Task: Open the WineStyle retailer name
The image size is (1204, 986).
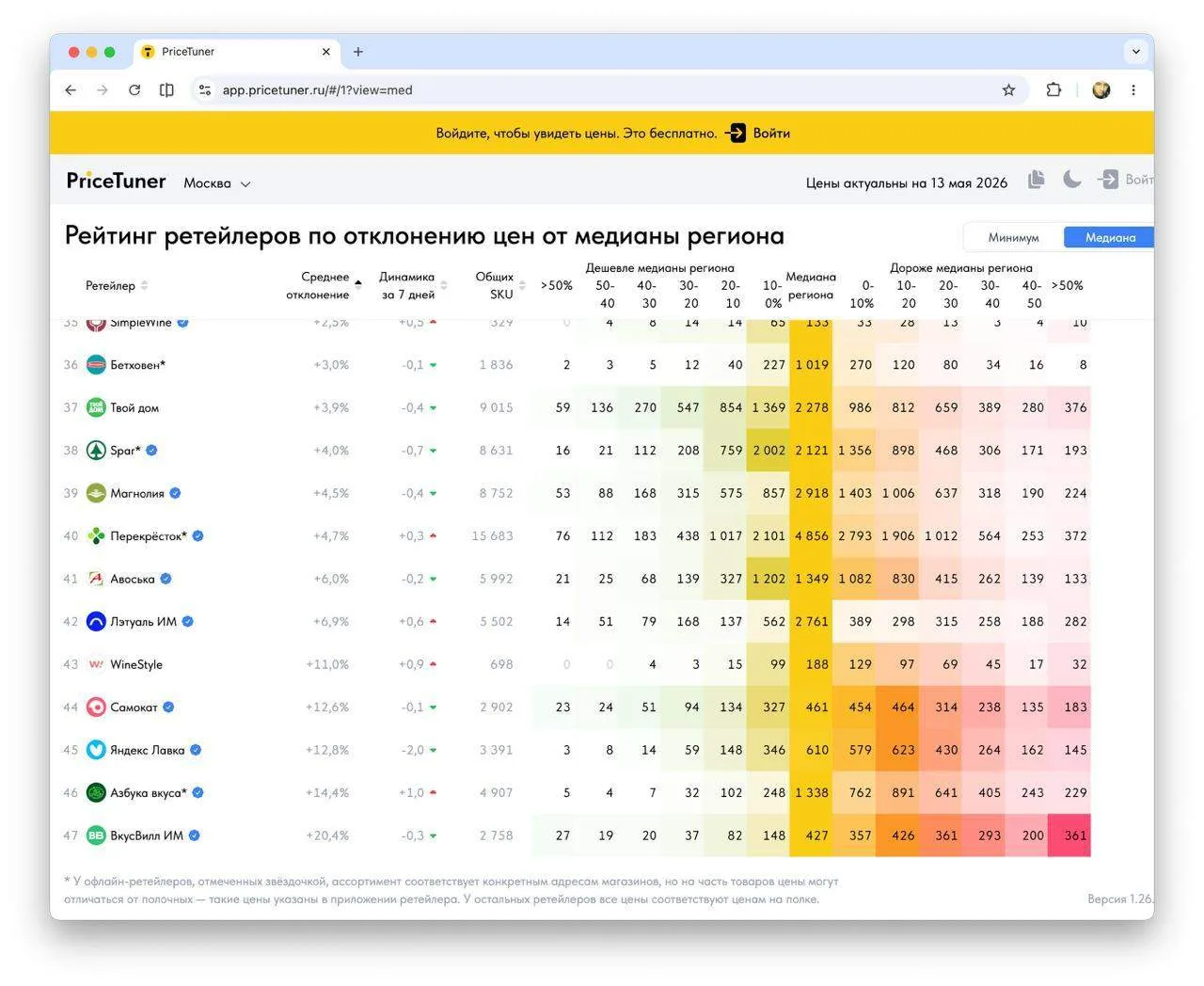Action: coord(136,664)
